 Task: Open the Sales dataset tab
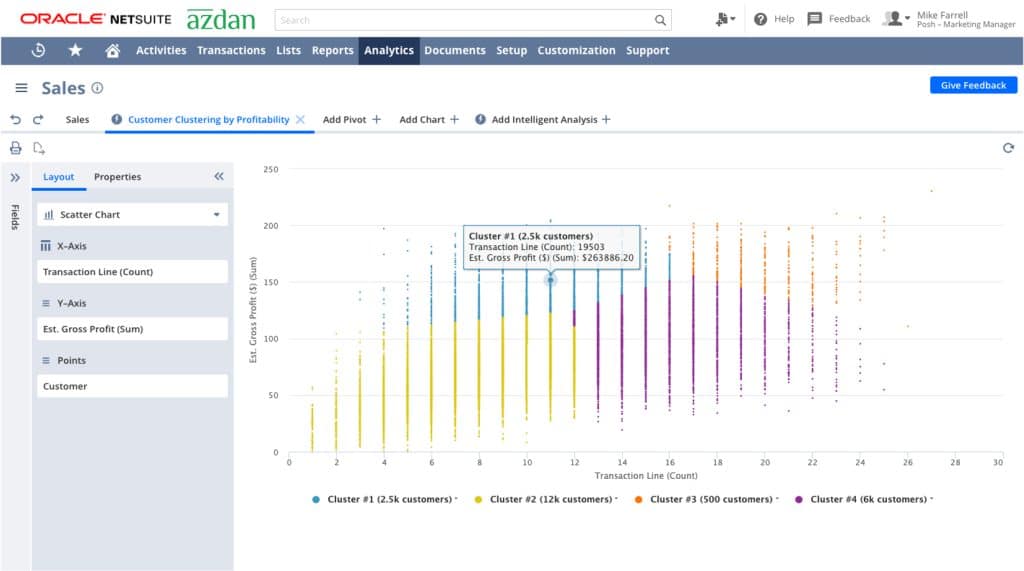pyautogui.click(x=77, y=120)
